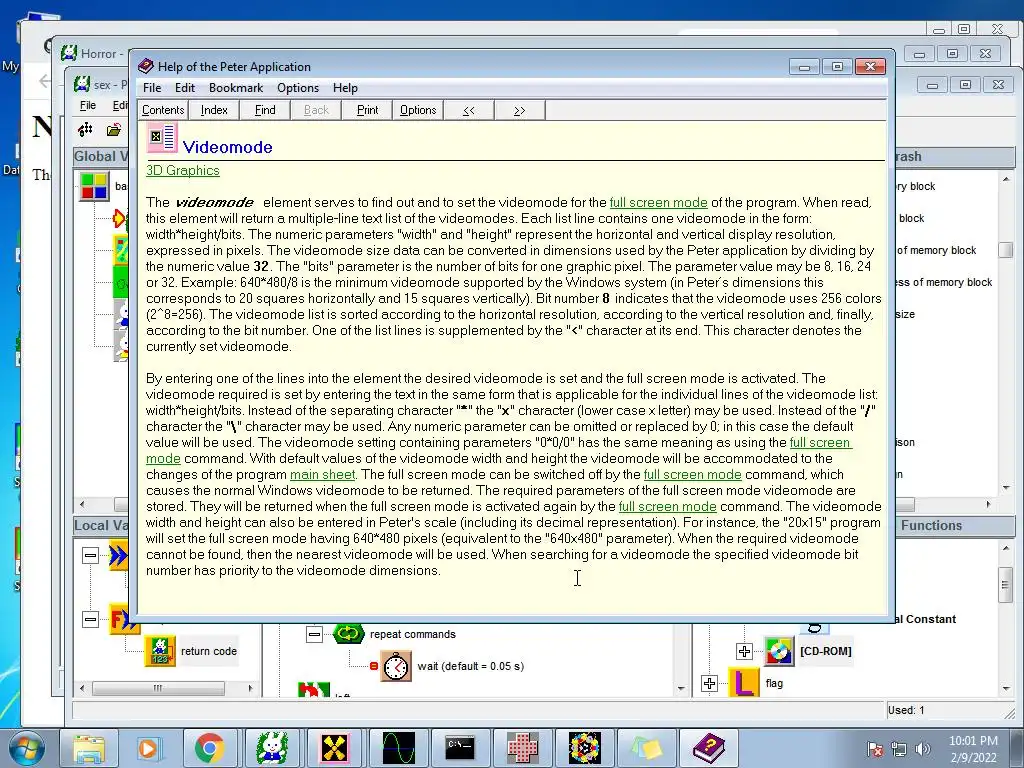
Task: Switch to the Peter rabbit app on taskbar
Action: [x=272, y=748]
